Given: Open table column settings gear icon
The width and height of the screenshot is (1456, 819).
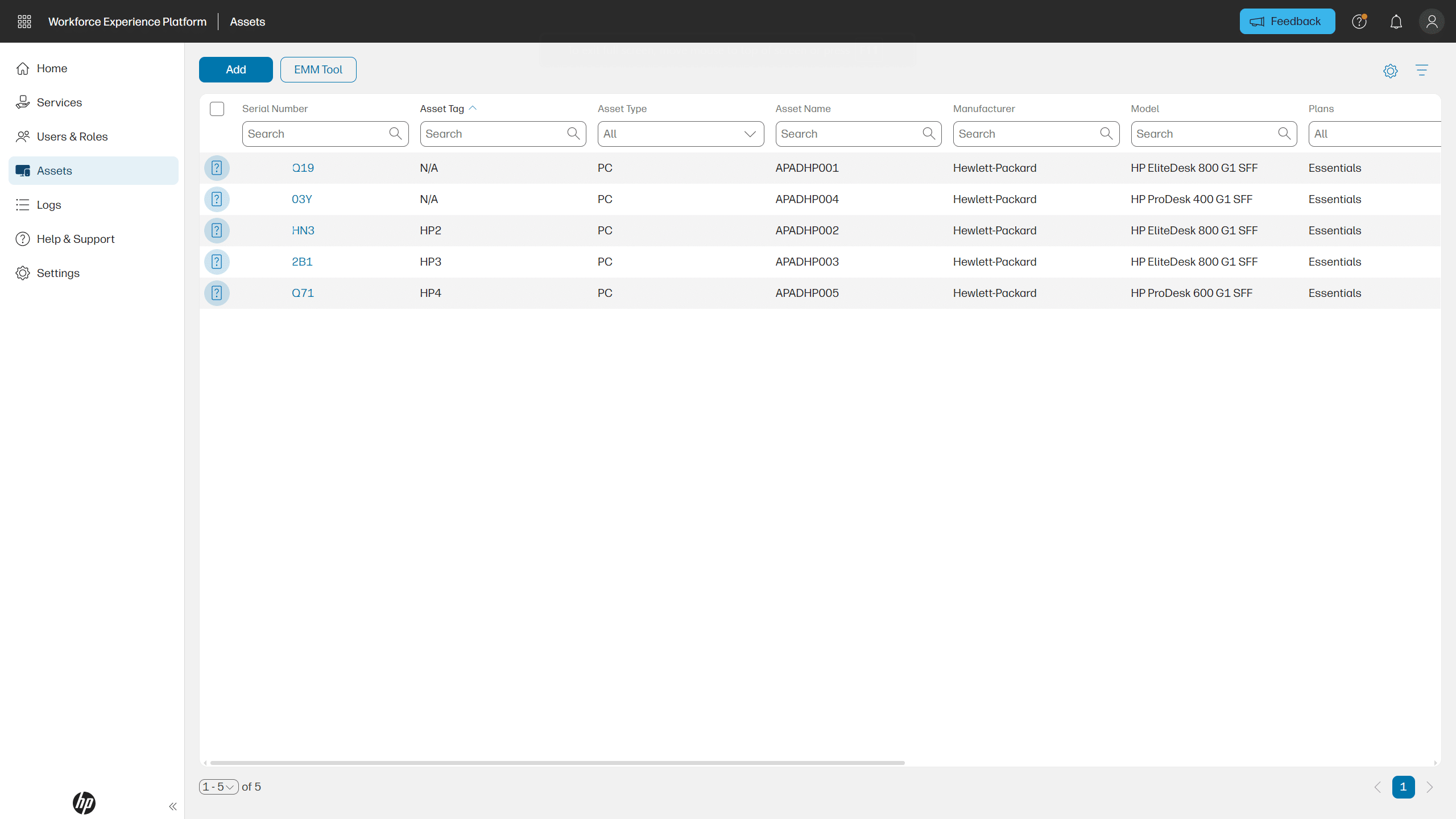Looking at the screenshot, I should pos(1390,71).
